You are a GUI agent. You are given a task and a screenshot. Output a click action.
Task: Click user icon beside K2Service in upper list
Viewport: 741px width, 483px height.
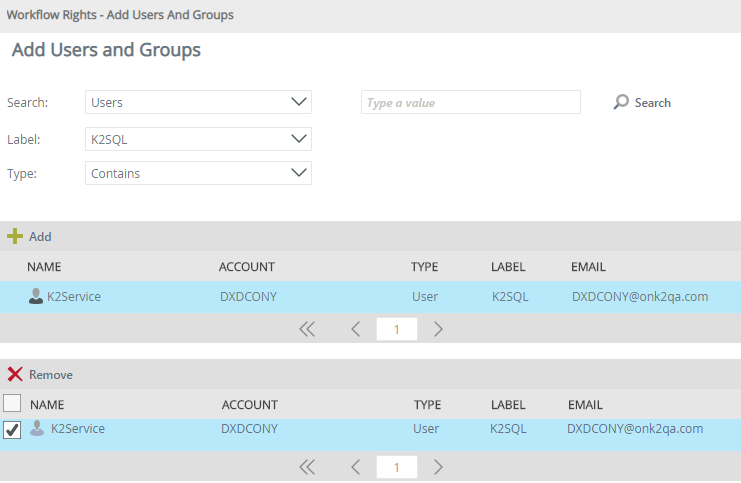[36, 296]
